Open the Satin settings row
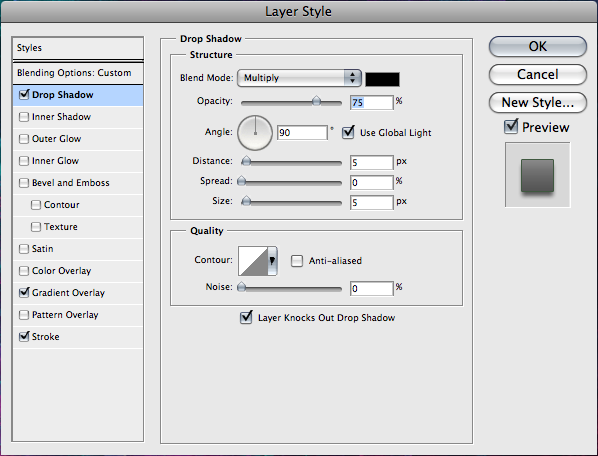 click(x=78, y=249)
